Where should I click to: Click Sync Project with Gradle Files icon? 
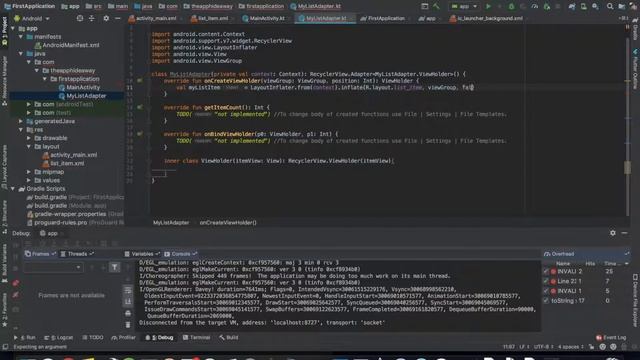click(572, 6)
